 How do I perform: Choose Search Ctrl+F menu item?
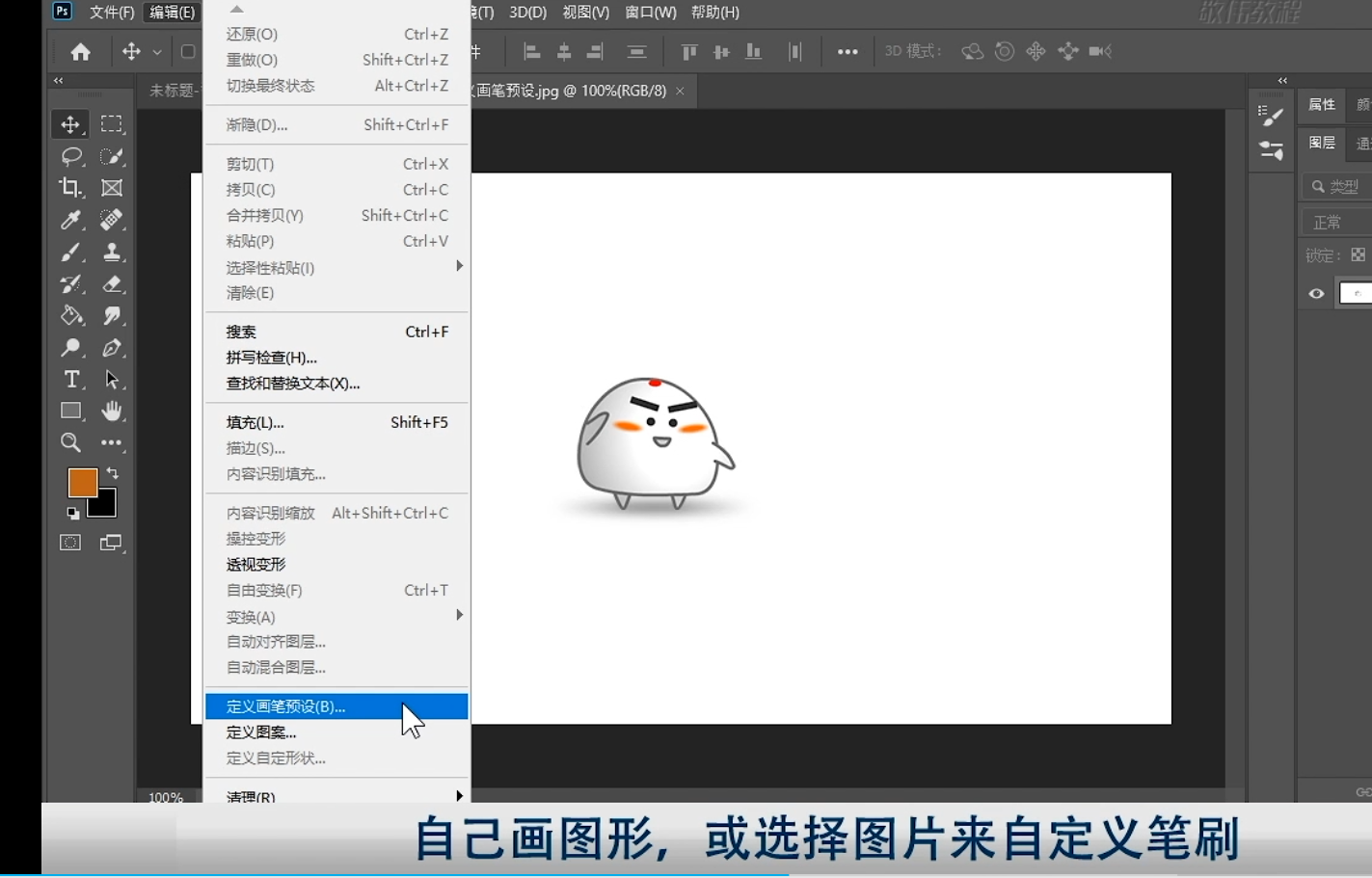pyautogui.click(x=336, y=332)
